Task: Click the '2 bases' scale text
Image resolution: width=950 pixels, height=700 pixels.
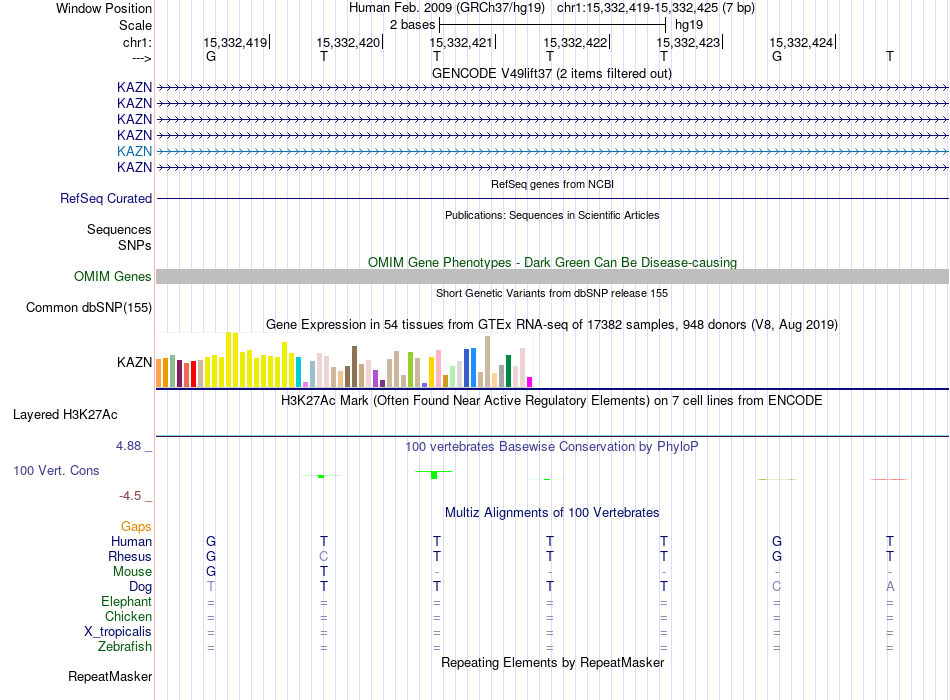Action: pos(412,25)
